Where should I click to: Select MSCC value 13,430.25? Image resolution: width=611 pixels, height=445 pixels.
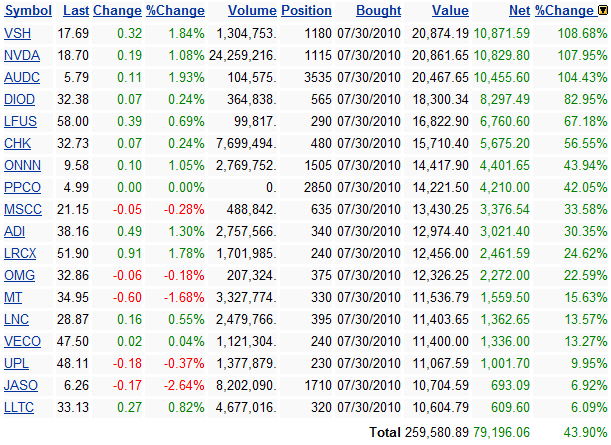click(x=440, y=210)
